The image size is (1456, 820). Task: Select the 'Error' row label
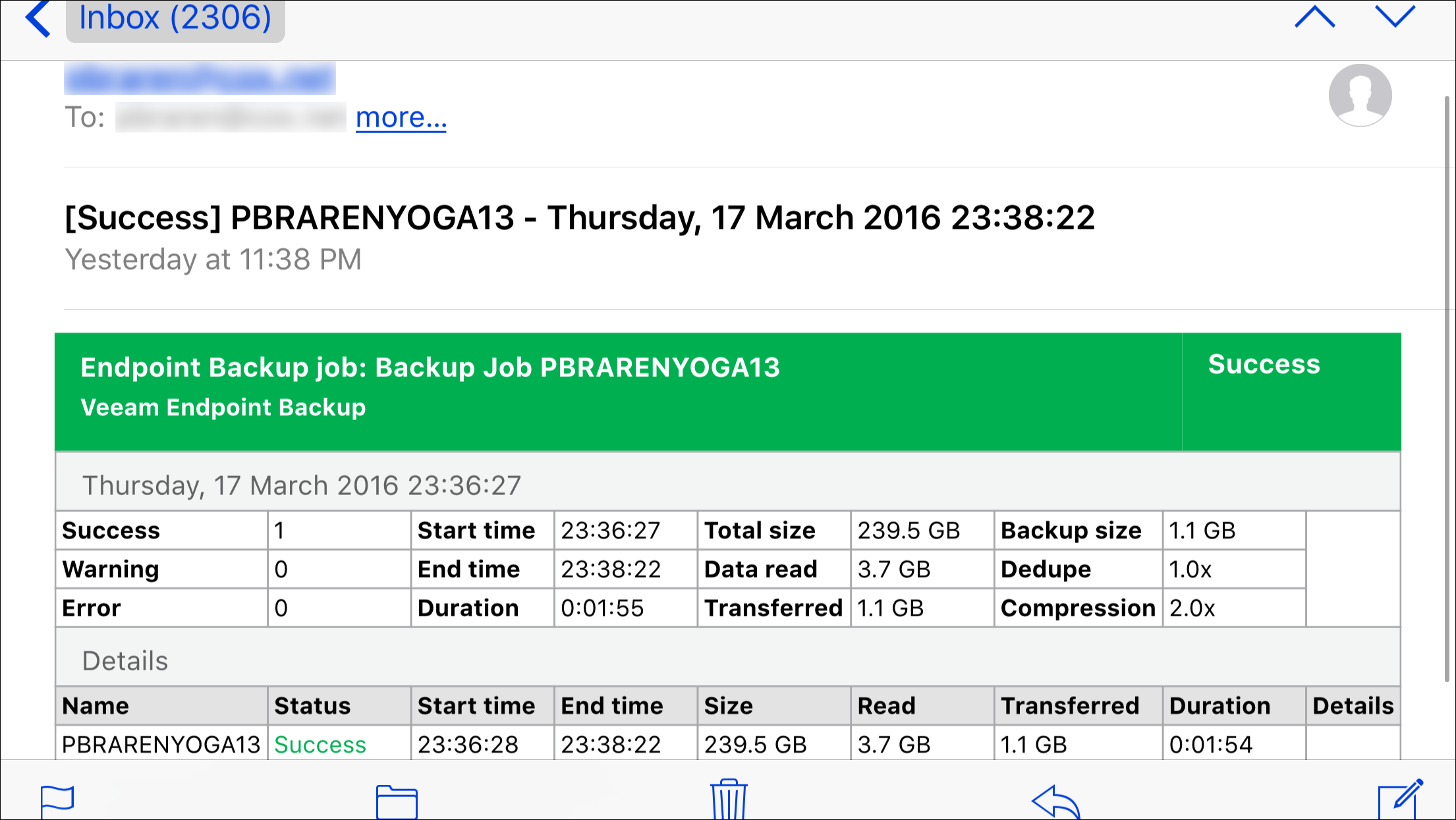pos(92,608)
